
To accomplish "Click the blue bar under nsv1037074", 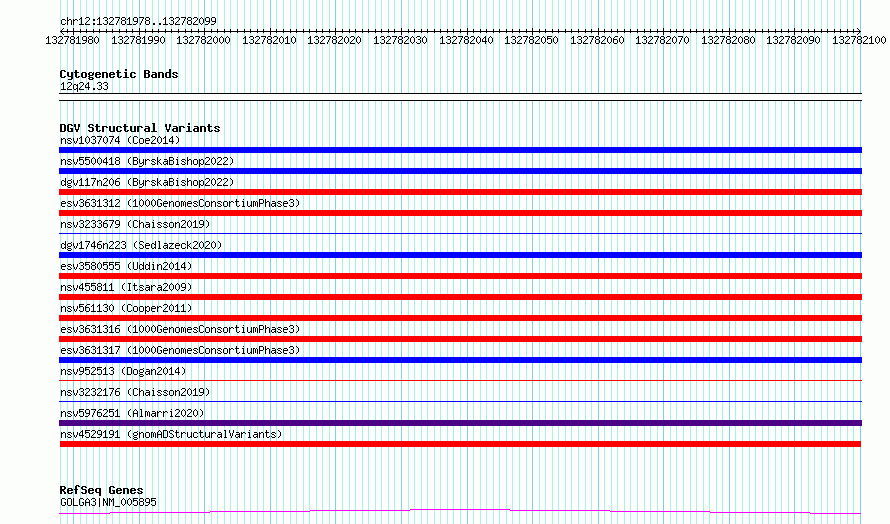I will click(460, 150).
